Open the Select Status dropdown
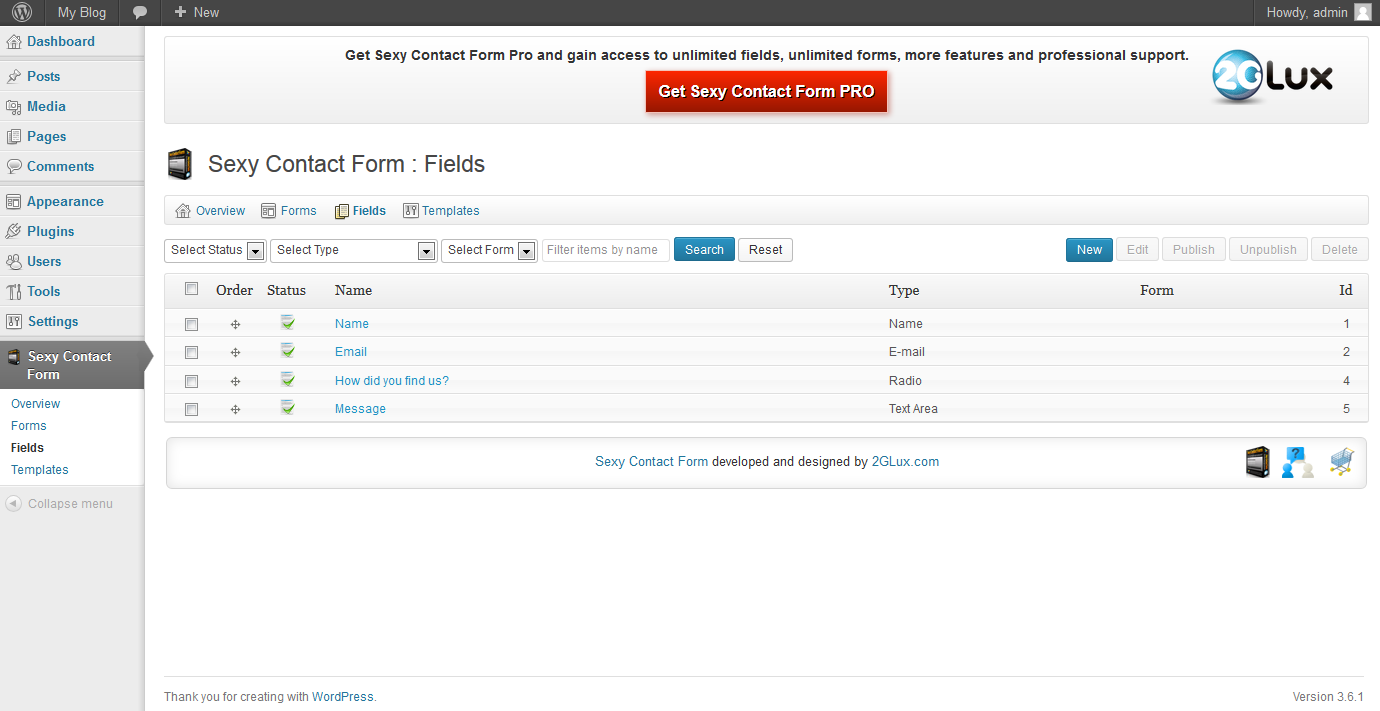1380x711 pixels. pyautogui.click(x=214, y=250)
